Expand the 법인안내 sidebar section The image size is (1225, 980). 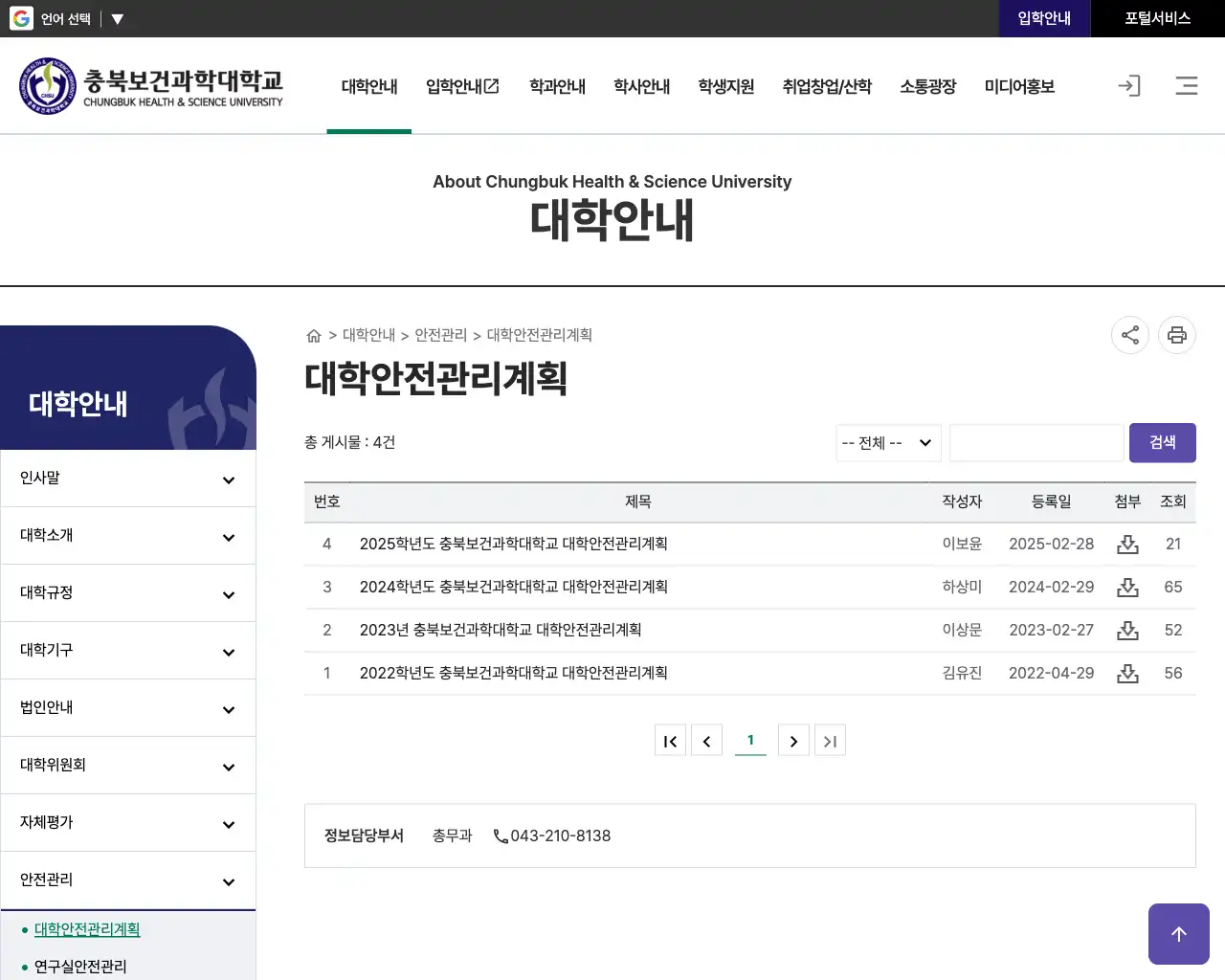(128, 707)
